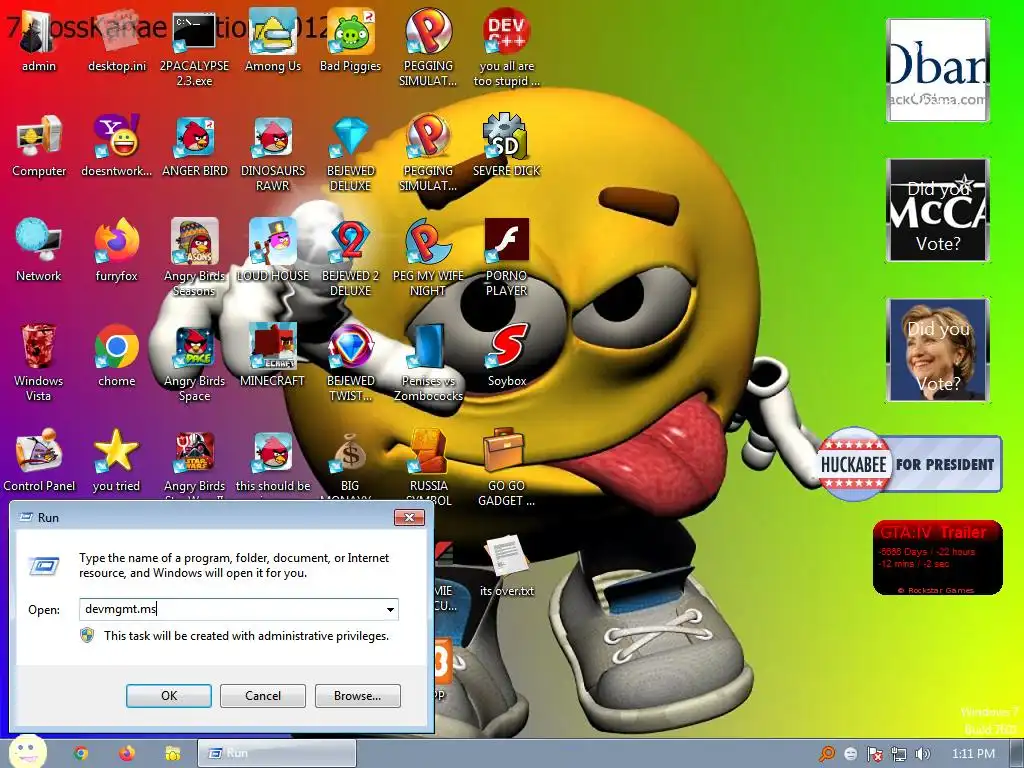Click OK in the Run dialog

(168, 696)
